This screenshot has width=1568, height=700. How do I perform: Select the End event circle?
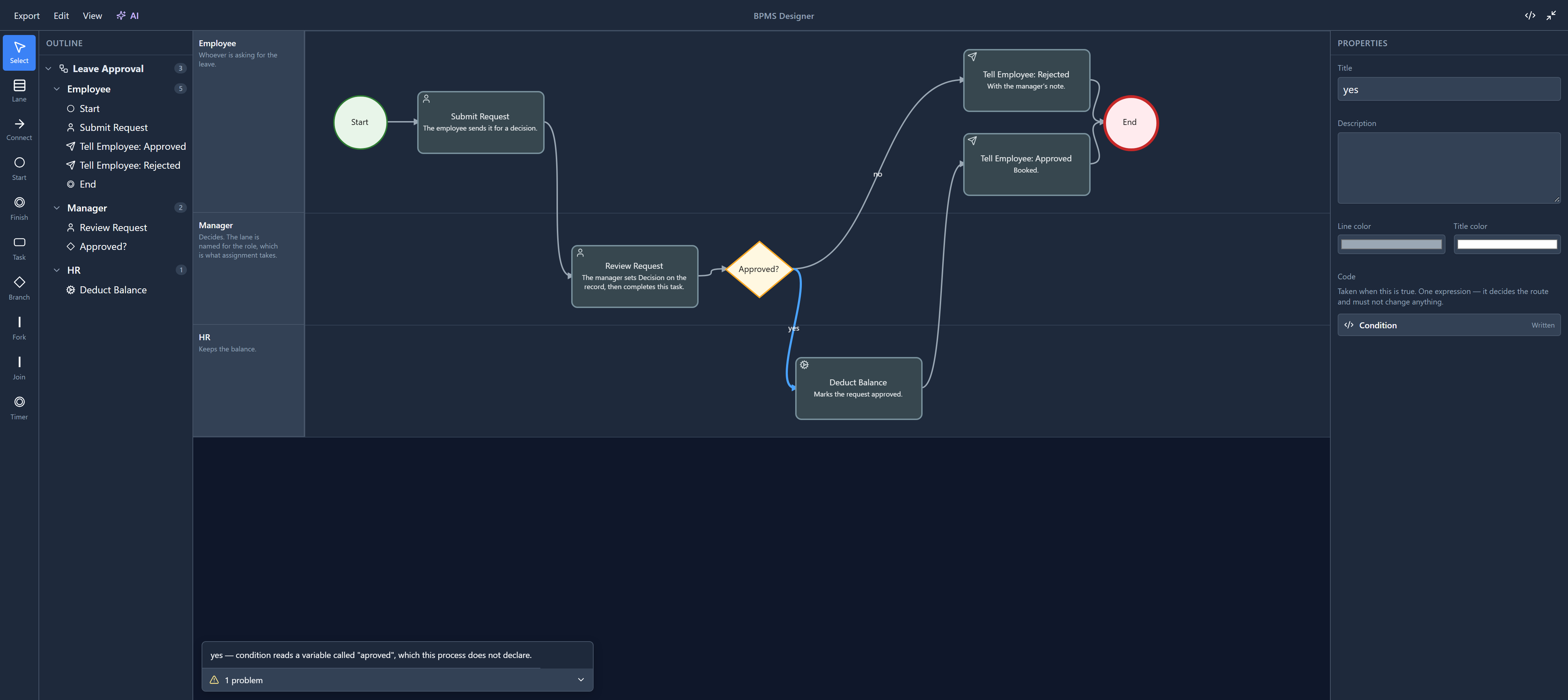[x=1130, y=122]
